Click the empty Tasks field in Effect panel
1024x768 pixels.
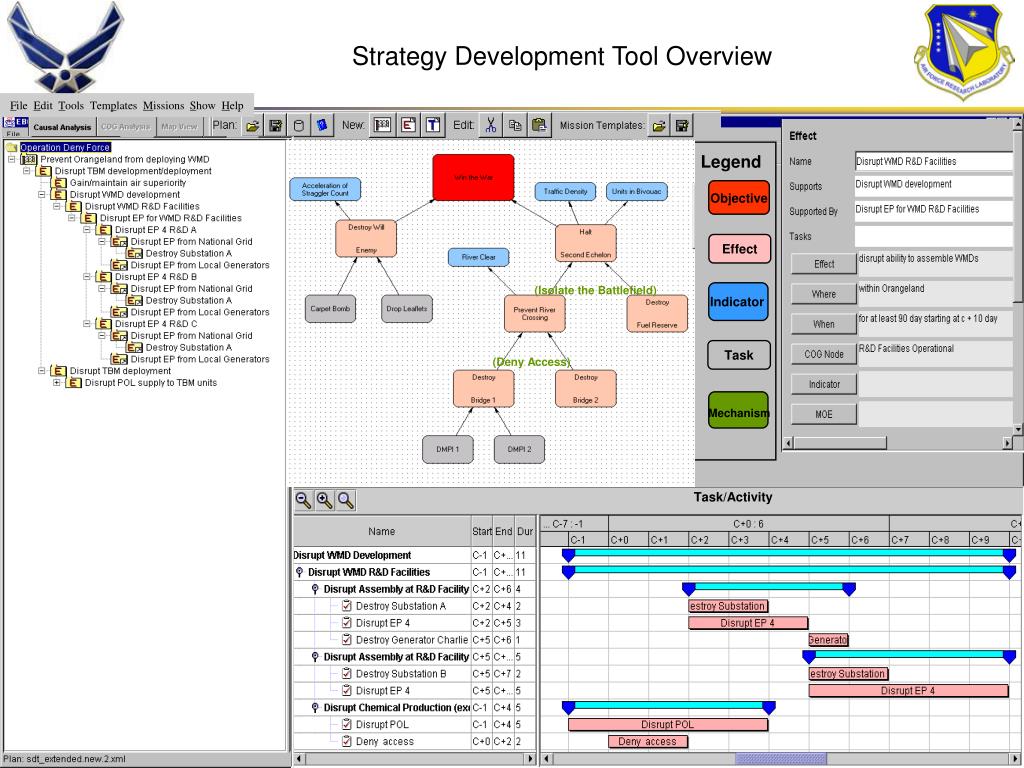(933, 236)
